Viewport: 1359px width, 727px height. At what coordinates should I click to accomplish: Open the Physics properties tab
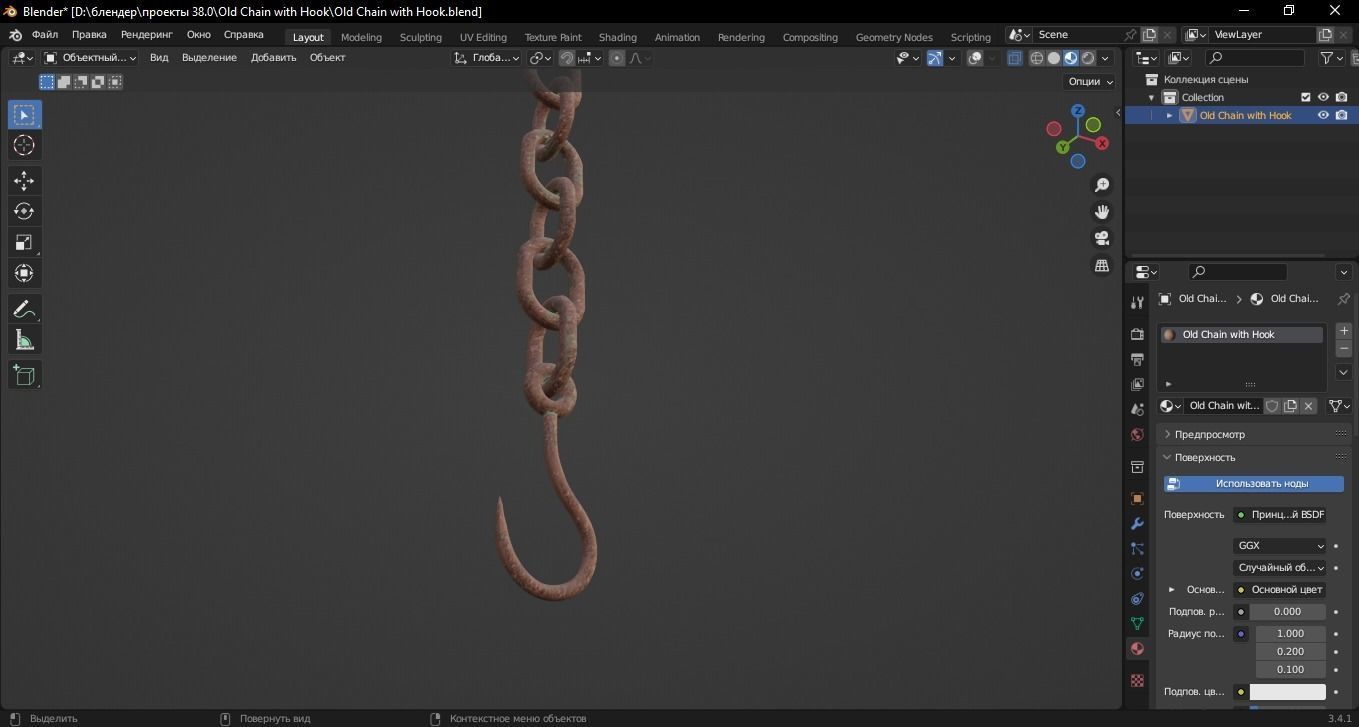pyautogui.click(x=1137, y=573)
